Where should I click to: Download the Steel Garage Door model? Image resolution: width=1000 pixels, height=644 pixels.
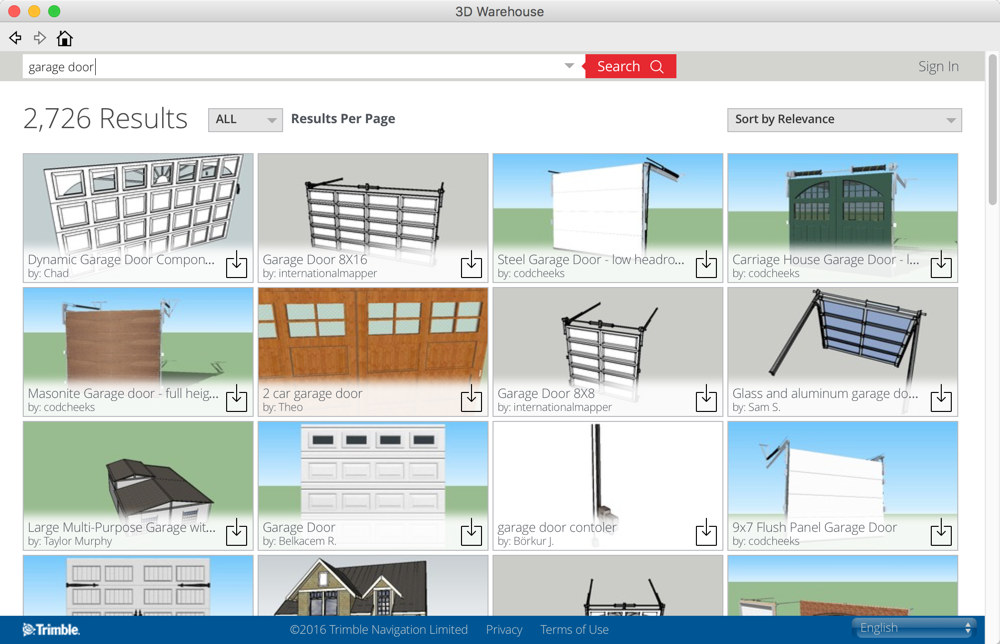tap(706, 264)
